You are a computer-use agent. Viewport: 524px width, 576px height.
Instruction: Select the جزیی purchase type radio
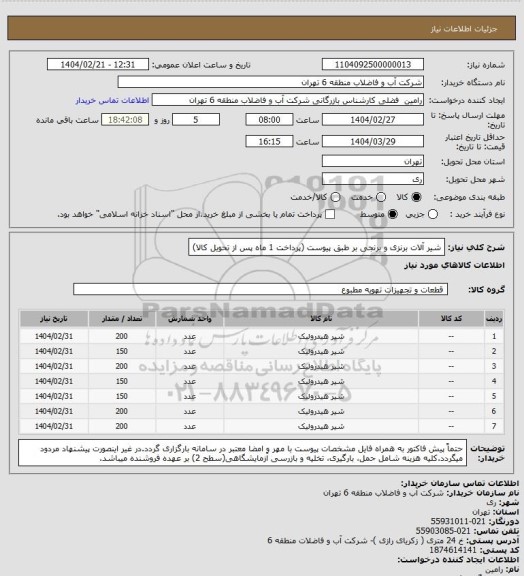433,214
